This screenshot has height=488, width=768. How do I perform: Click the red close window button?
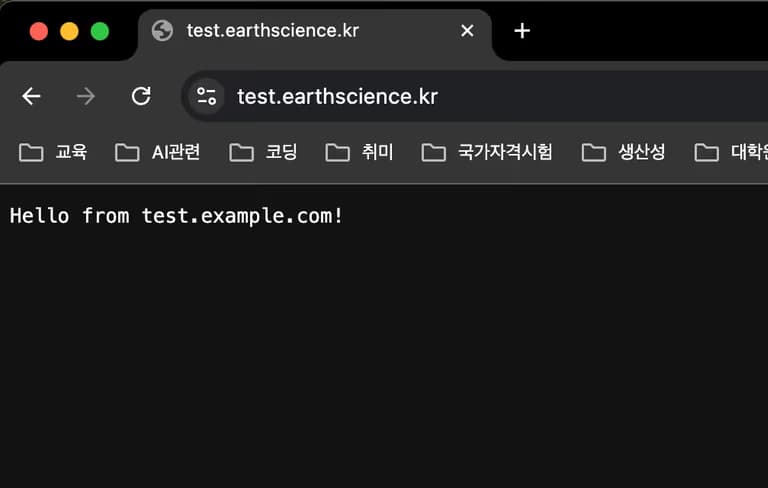tap(39, 31)
